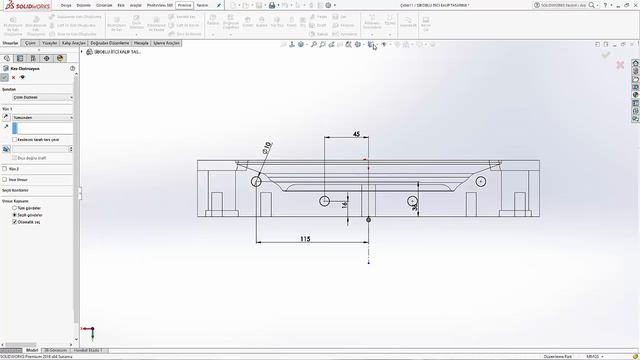Confirm Kes-Ekstrüzyon with the green check button
This screenshot has height=360, width=640.
tap(4, 77)
